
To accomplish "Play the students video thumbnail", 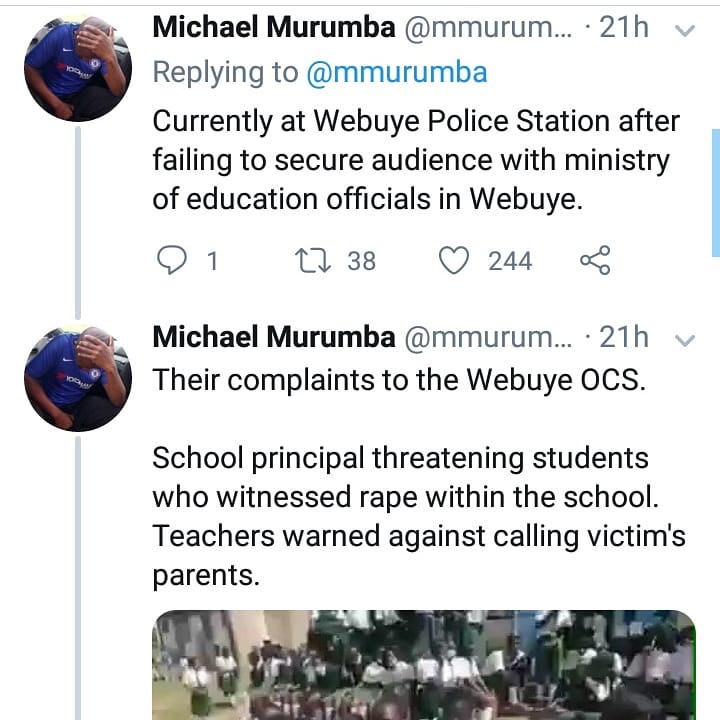I will click(x=424, y=664).
